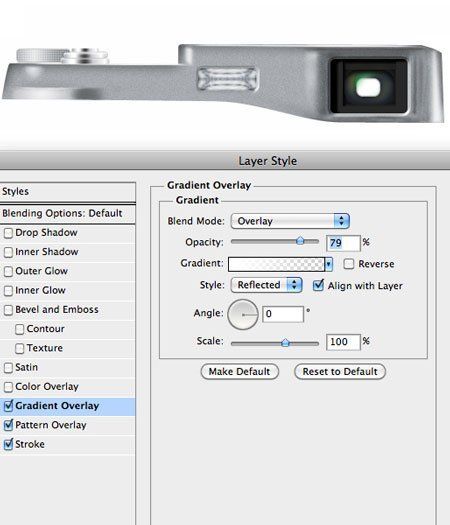Enable the Bevel and Emboss checkbox
The image size is (450, 525).
point(8,310)
